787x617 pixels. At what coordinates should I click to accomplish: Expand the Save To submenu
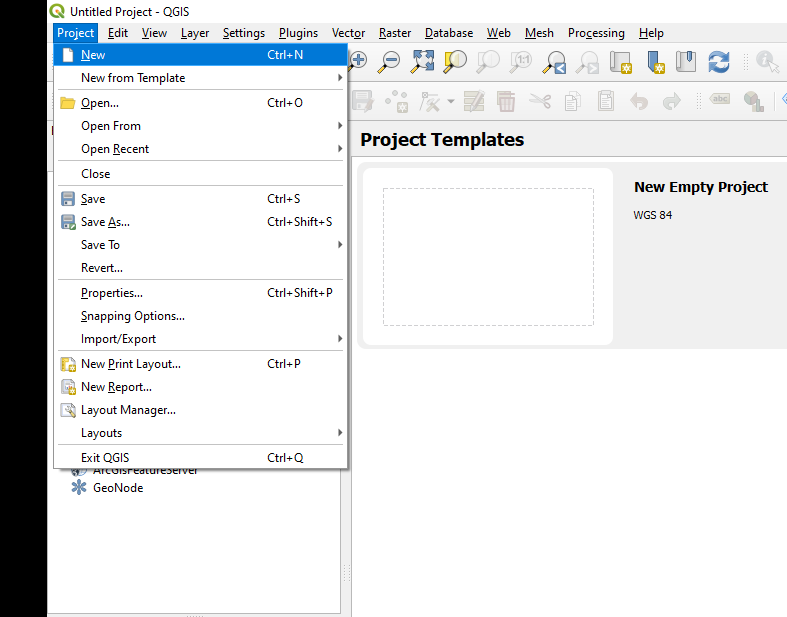201,245
